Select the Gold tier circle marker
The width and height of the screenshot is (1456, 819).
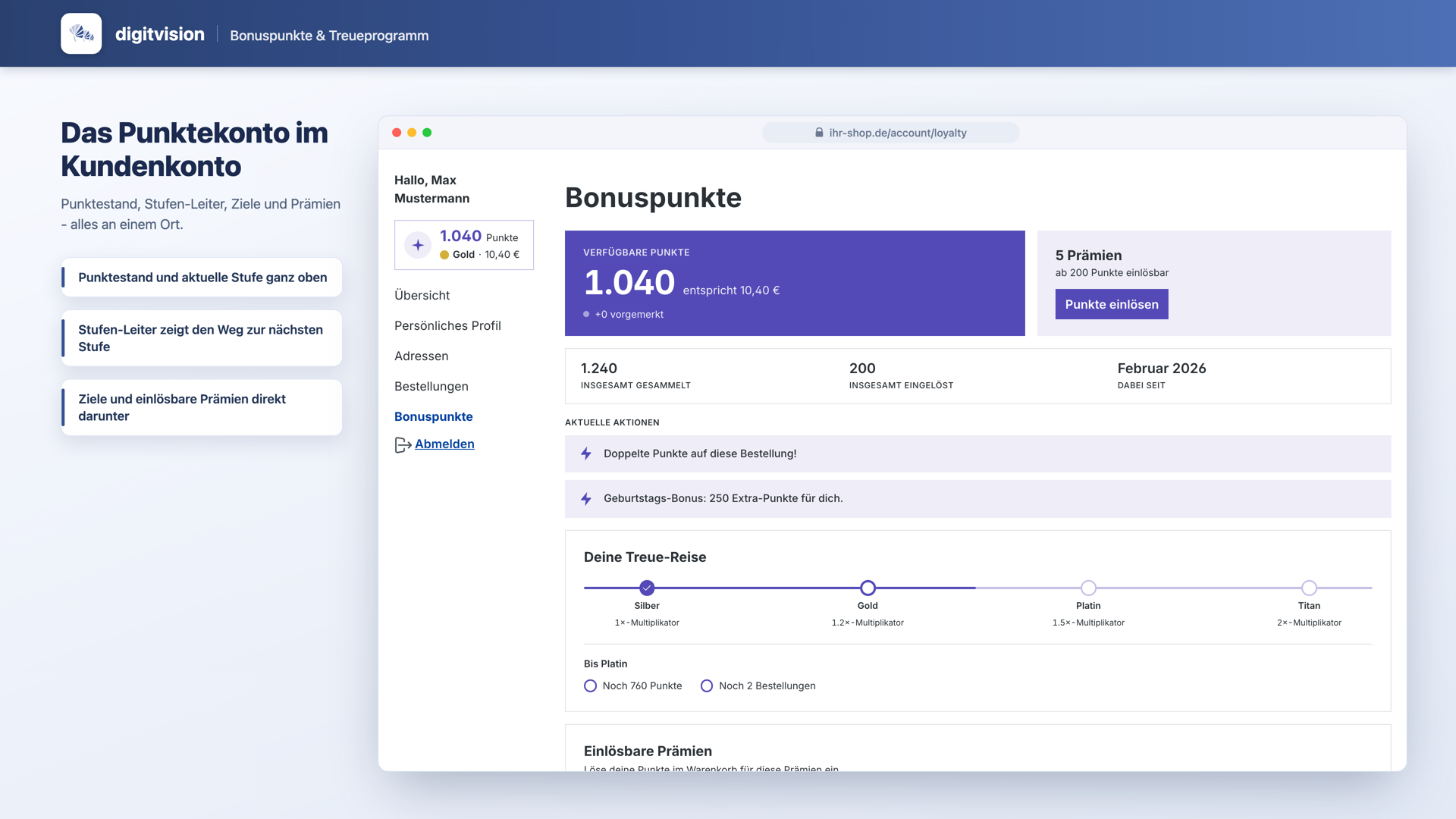868,588
